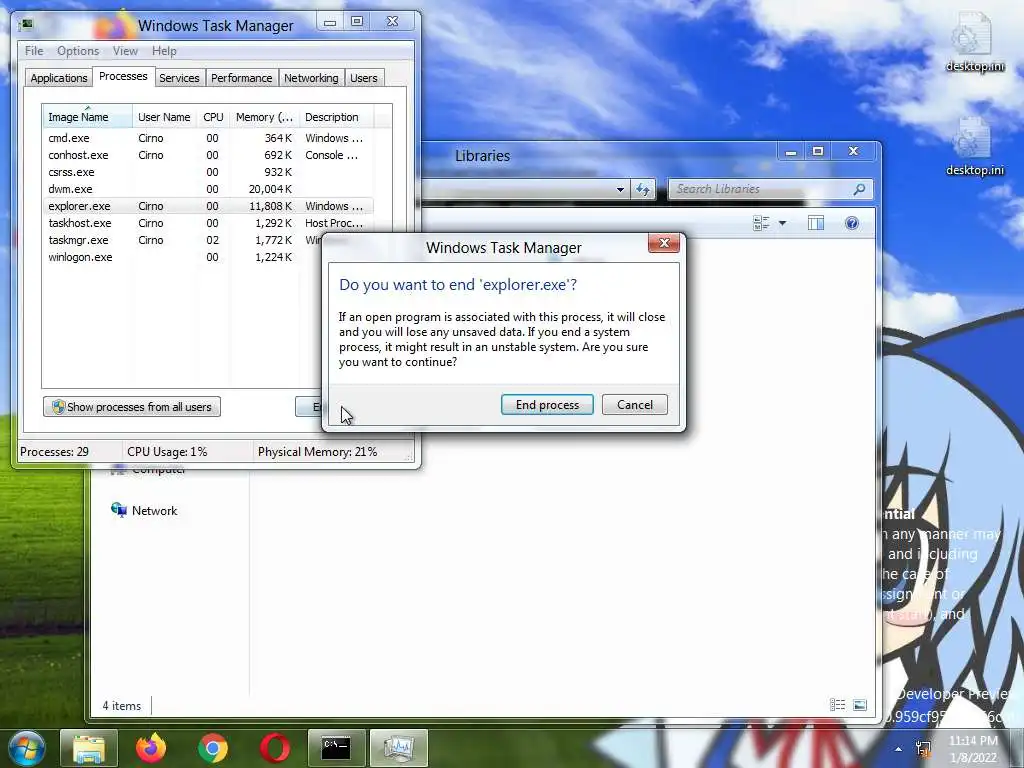The height and width of the screenshot is (768, 1024).
Task: Select the conhost.exe process row
Action: 208,155
